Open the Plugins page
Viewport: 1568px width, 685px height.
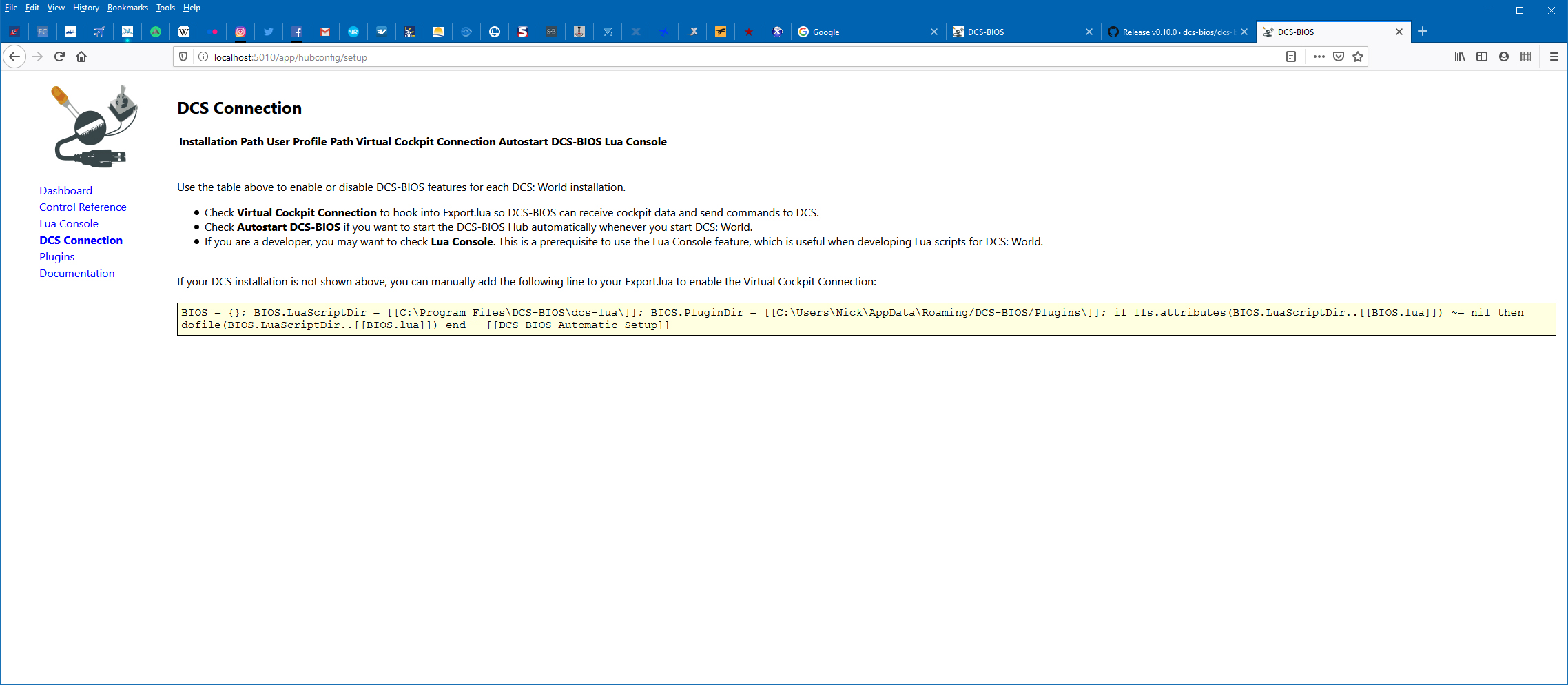click(x=56, y=256)
